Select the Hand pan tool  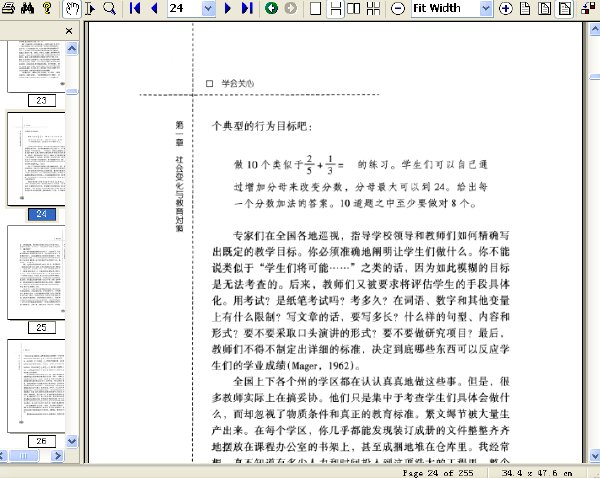point(72,8)
